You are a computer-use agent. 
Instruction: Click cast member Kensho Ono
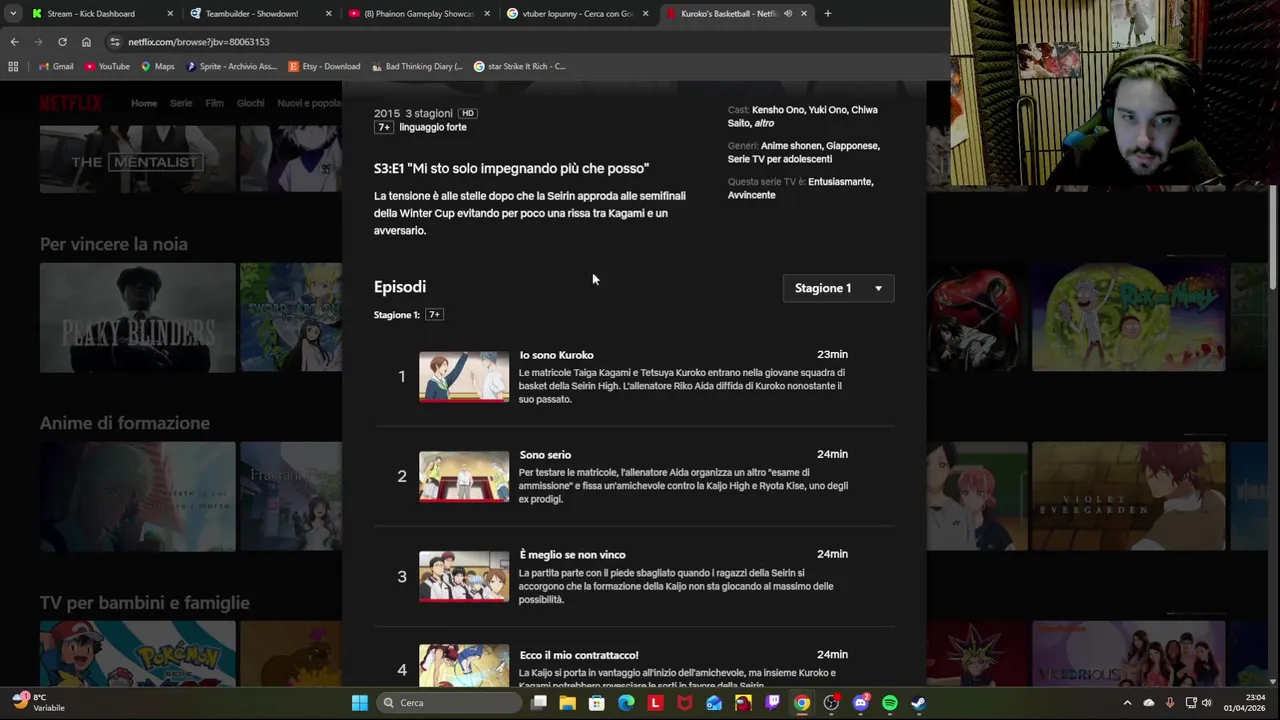(x=778, y=110)
